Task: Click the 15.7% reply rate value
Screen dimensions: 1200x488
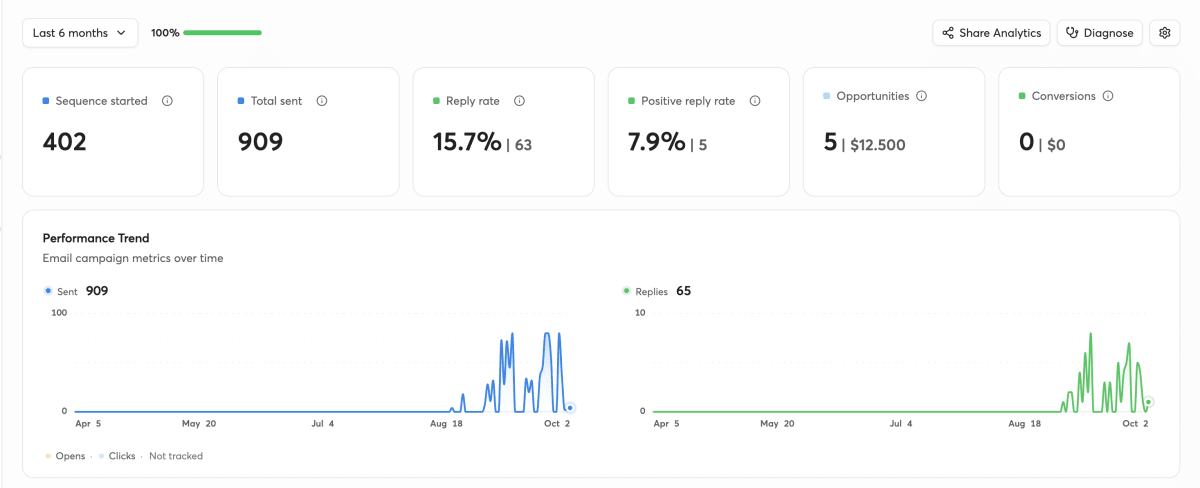Action: (467, 142)
